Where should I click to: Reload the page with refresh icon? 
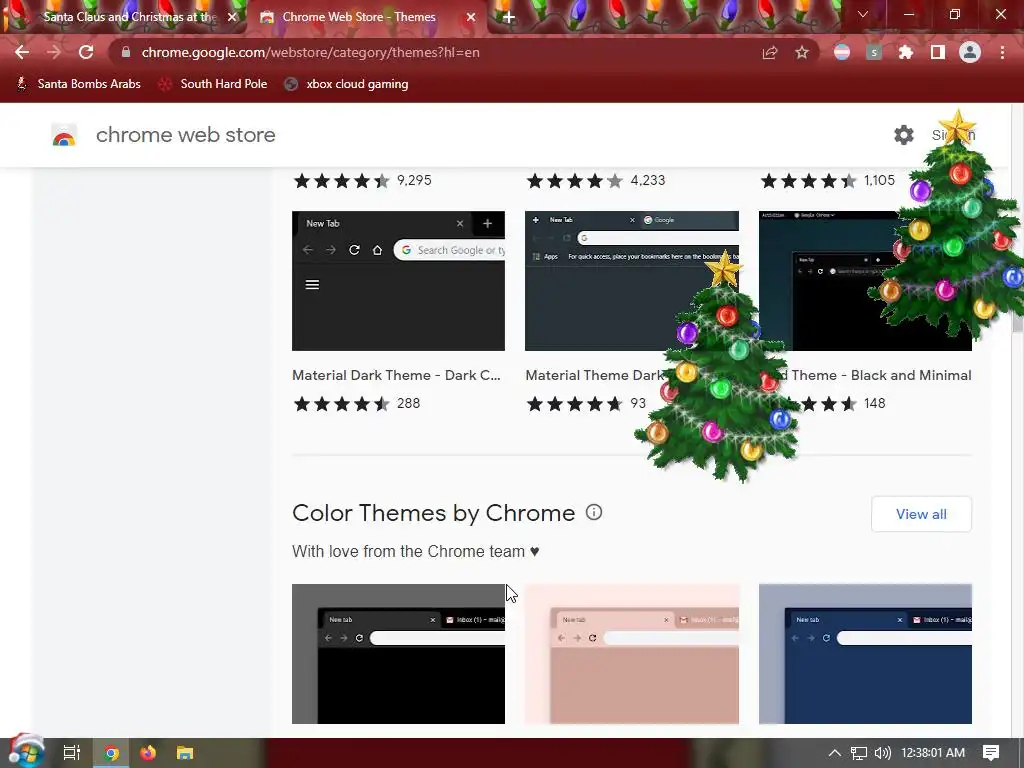pos(86,52)
